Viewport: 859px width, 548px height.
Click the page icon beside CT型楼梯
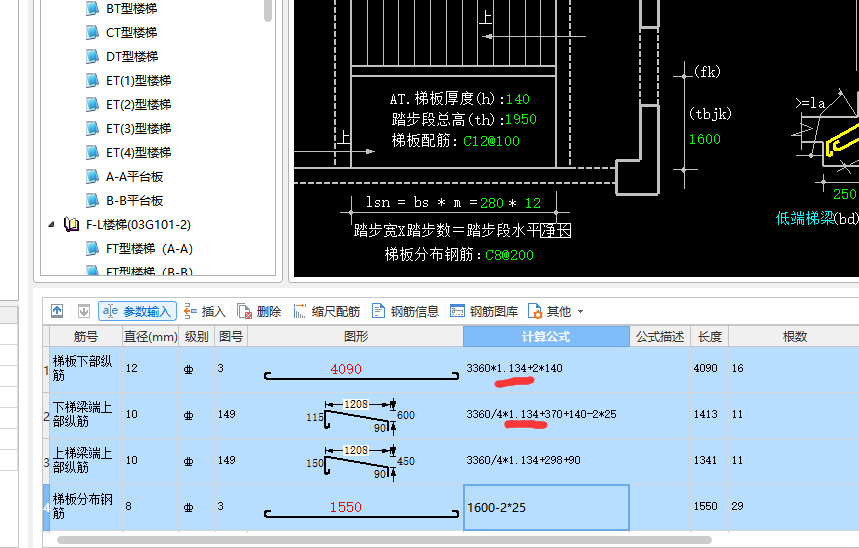click(x=92, y=33)
